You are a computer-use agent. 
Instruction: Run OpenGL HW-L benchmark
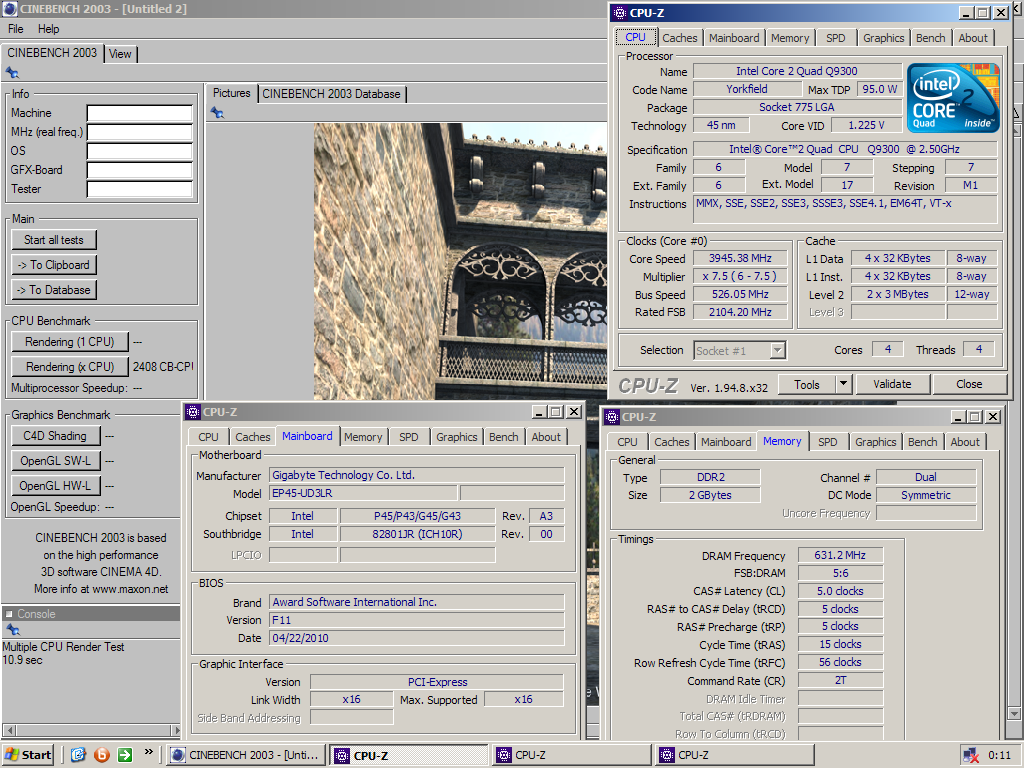coord(56,485)
